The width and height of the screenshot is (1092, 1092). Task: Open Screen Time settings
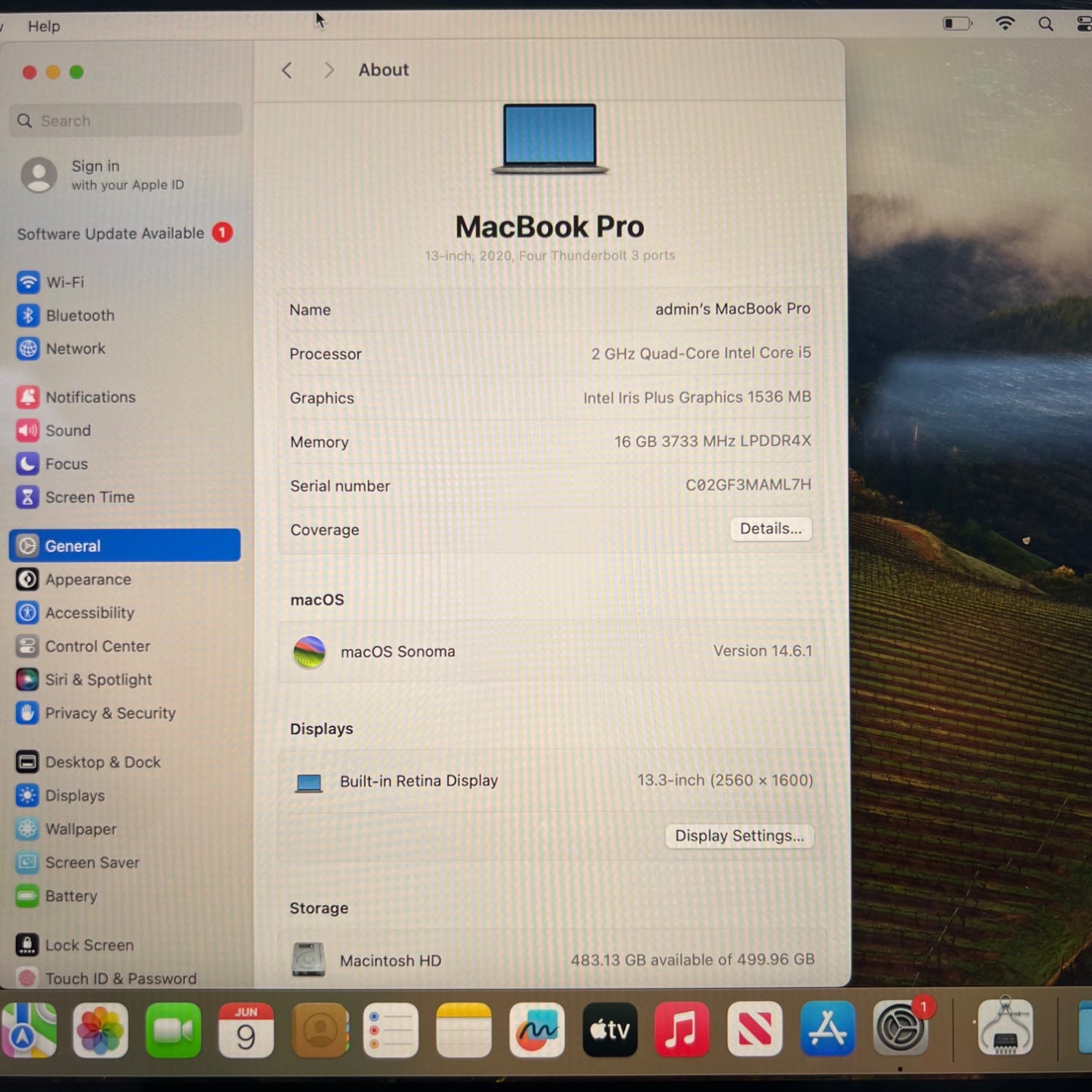[76, 497]
